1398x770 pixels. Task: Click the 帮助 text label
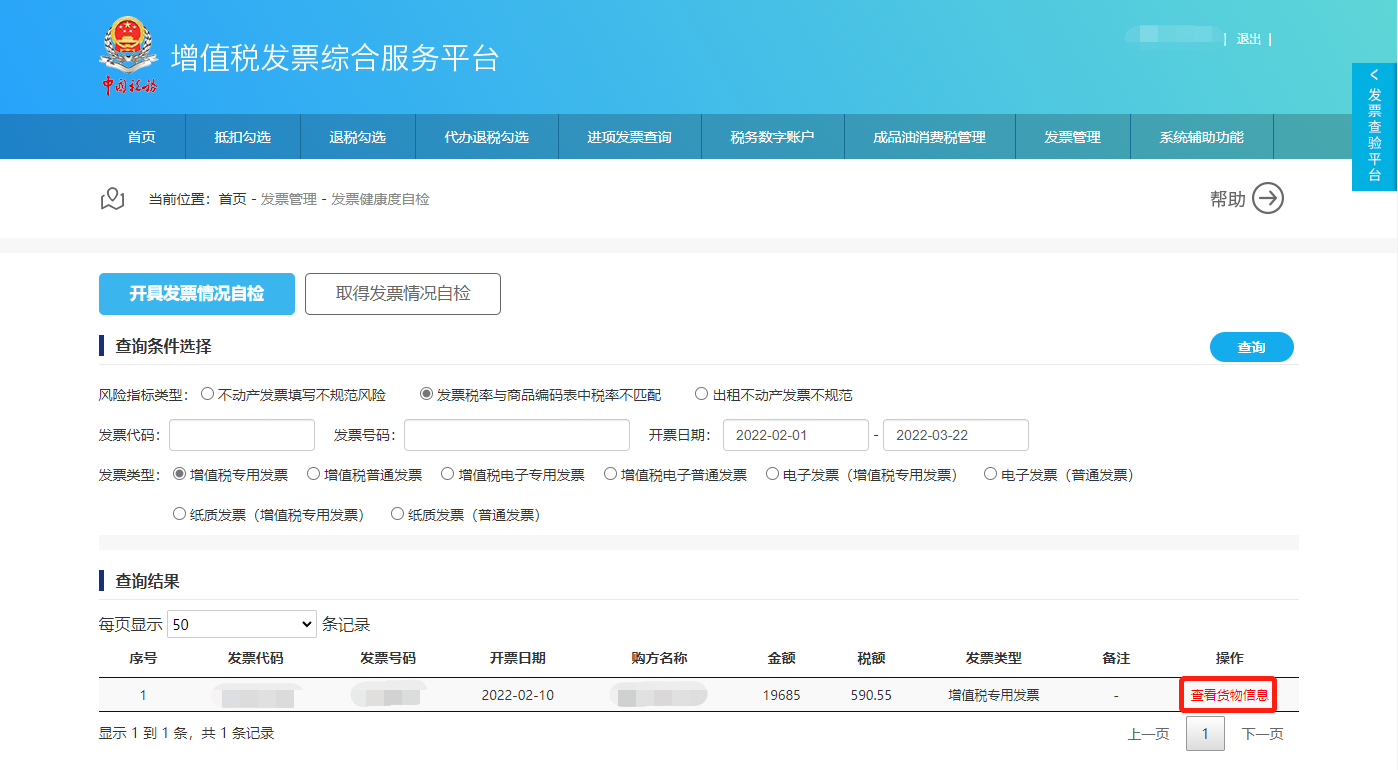[1228, 199]
